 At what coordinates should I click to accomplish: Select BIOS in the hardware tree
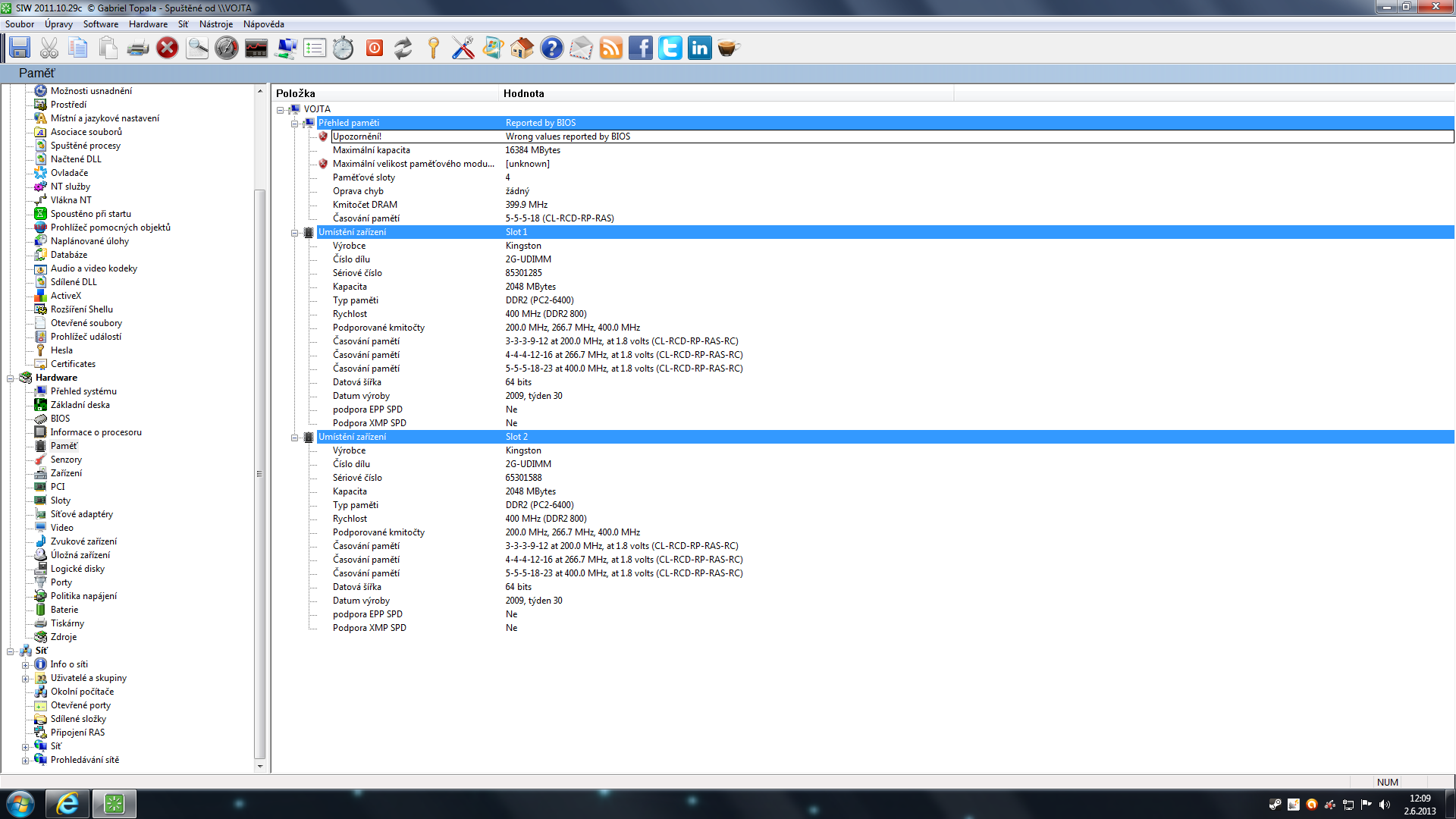[x=60, y=419]
